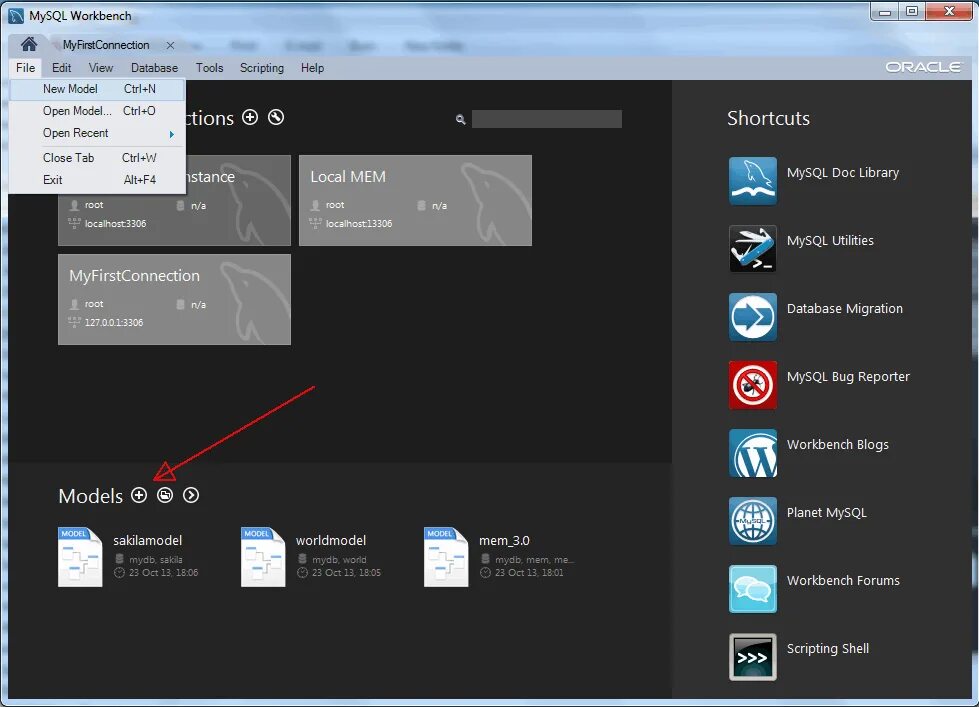Open the Edit menu
979x707 pixels.
pyautogui.click(x=61, y=67)
